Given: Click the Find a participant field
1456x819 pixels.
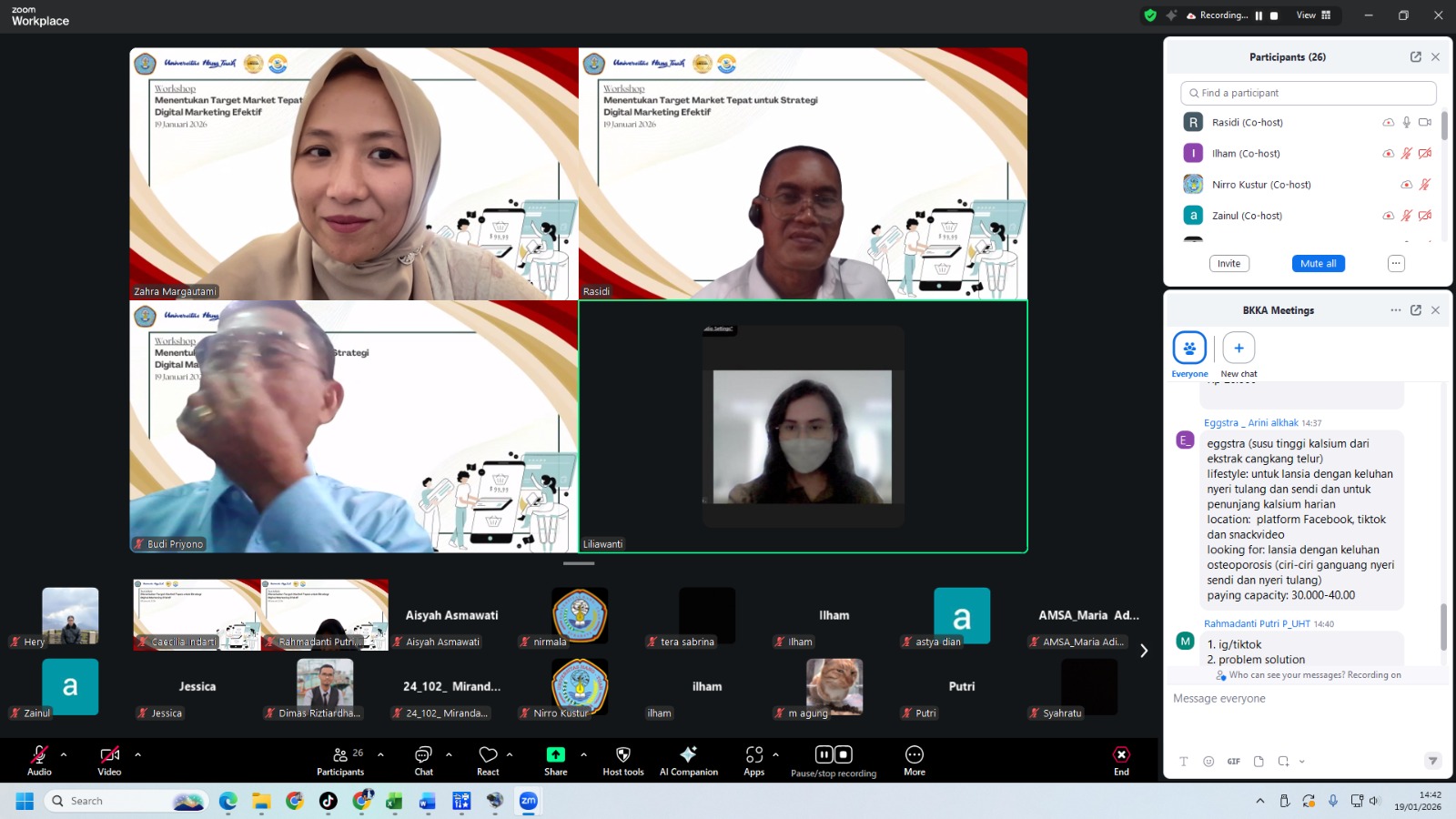Looking at the screenshot, I should (1309, 93).
